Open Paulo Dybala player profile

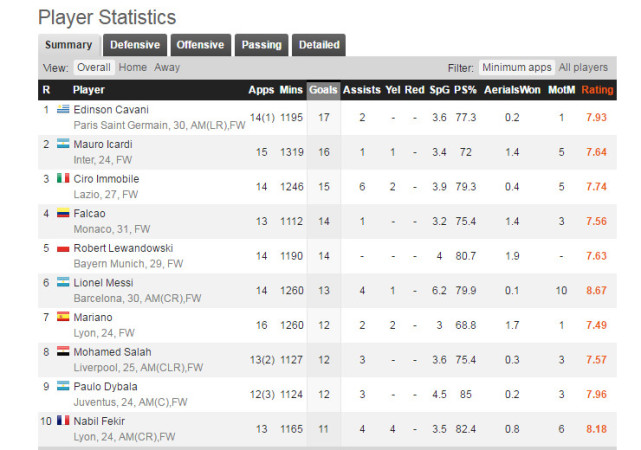pyautogui.click(x=106, y=386)
